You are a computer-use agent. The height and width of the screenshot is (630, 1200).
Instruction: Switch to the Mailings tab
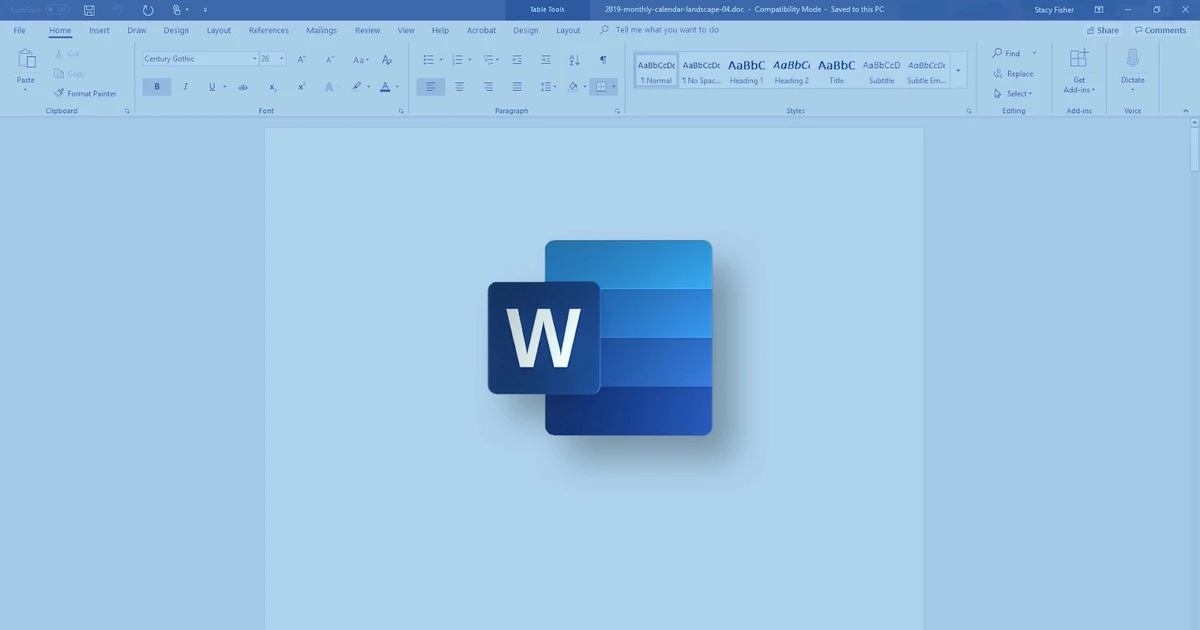pos(321,31)
